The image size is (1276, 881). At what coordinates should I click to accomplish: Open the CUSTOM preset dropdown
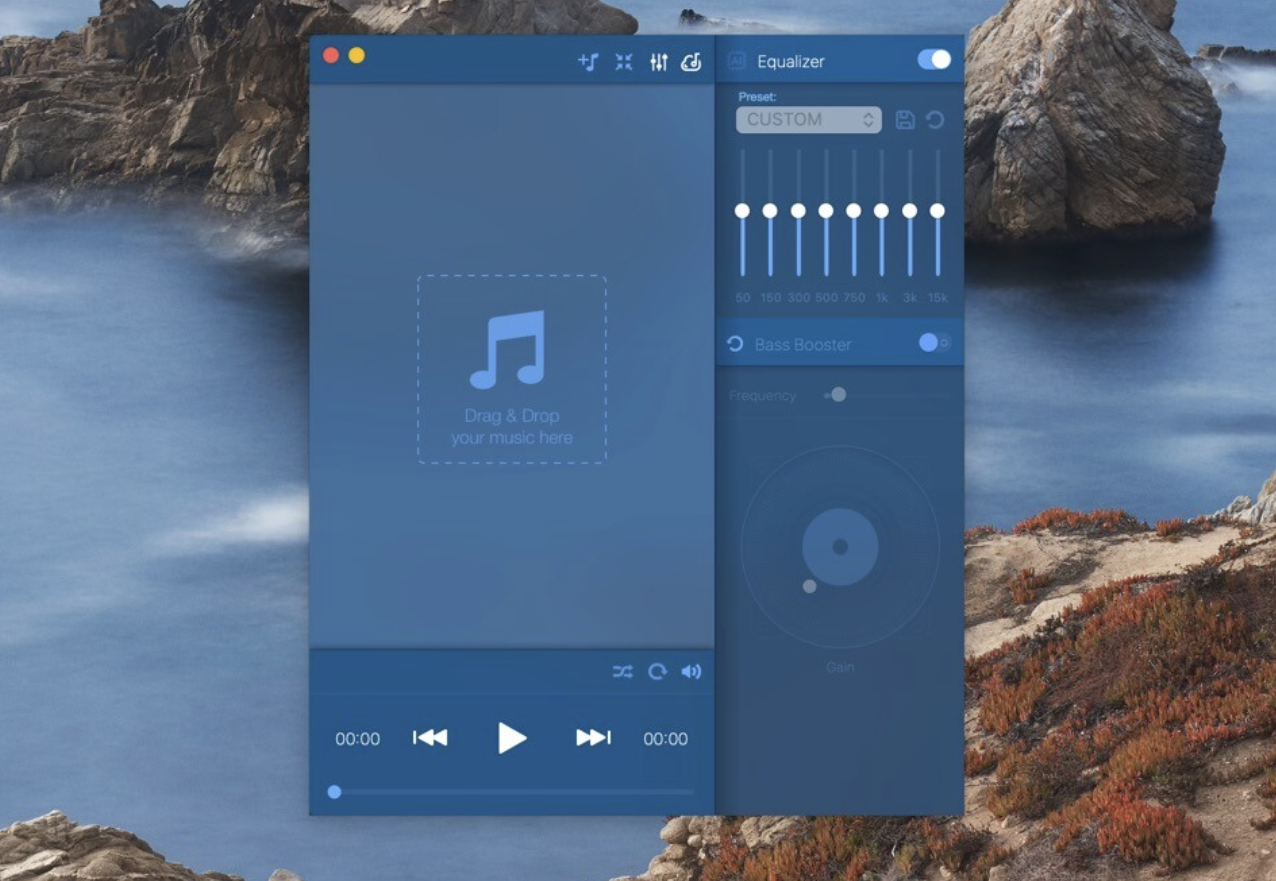click(x=807, y=119)
